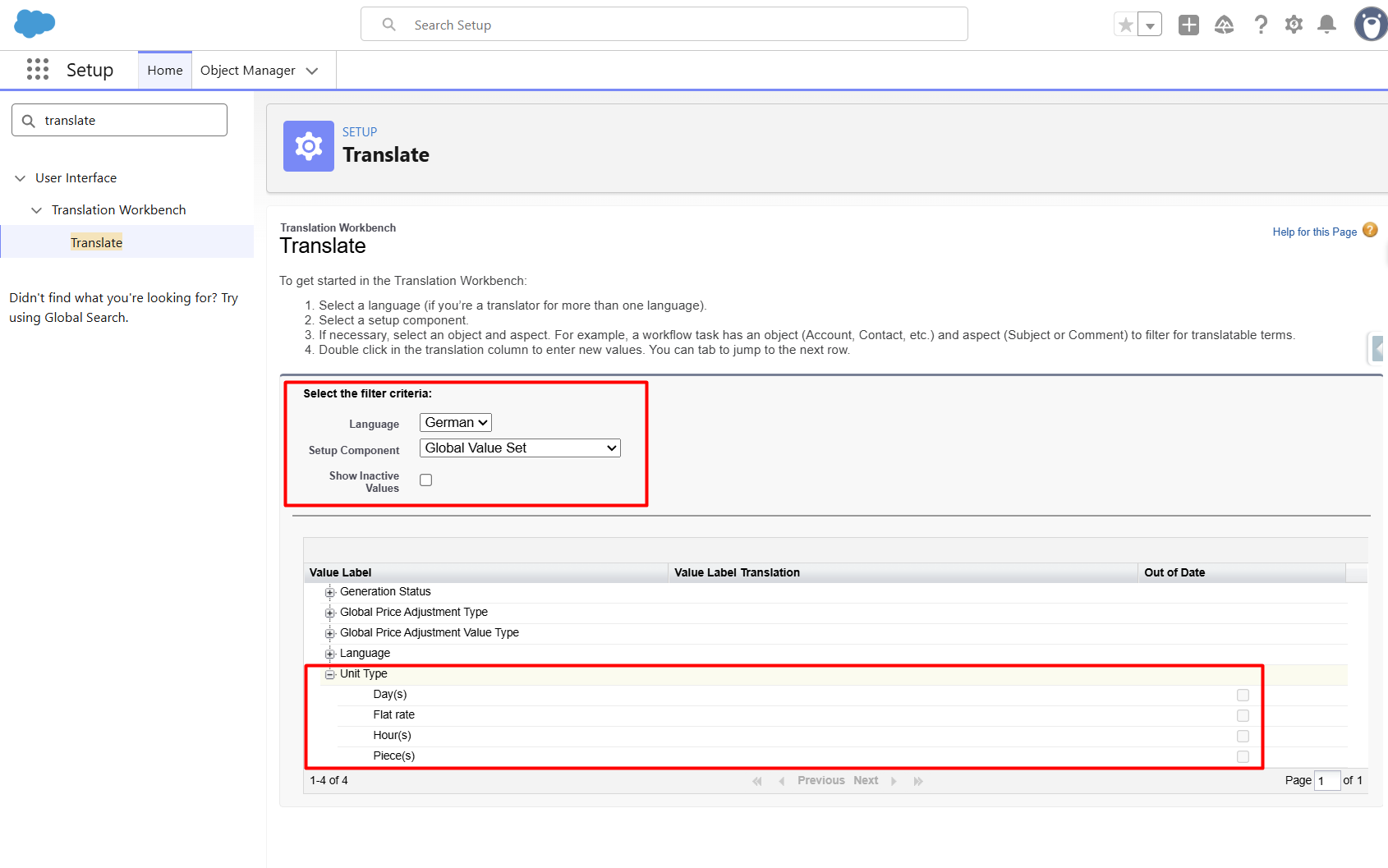
Task: Open the Global Actions plus icon
Action: tap(1188, 25)
